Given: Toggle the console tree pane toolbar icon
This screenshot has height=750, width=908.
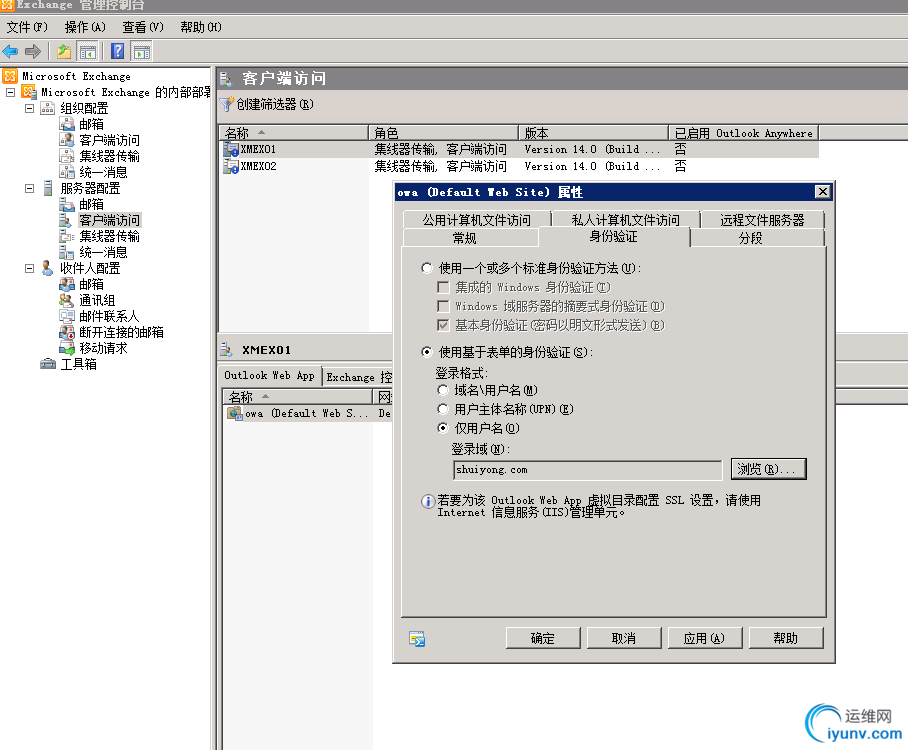Looking at the screenshot, I should [x=87, y=52].
